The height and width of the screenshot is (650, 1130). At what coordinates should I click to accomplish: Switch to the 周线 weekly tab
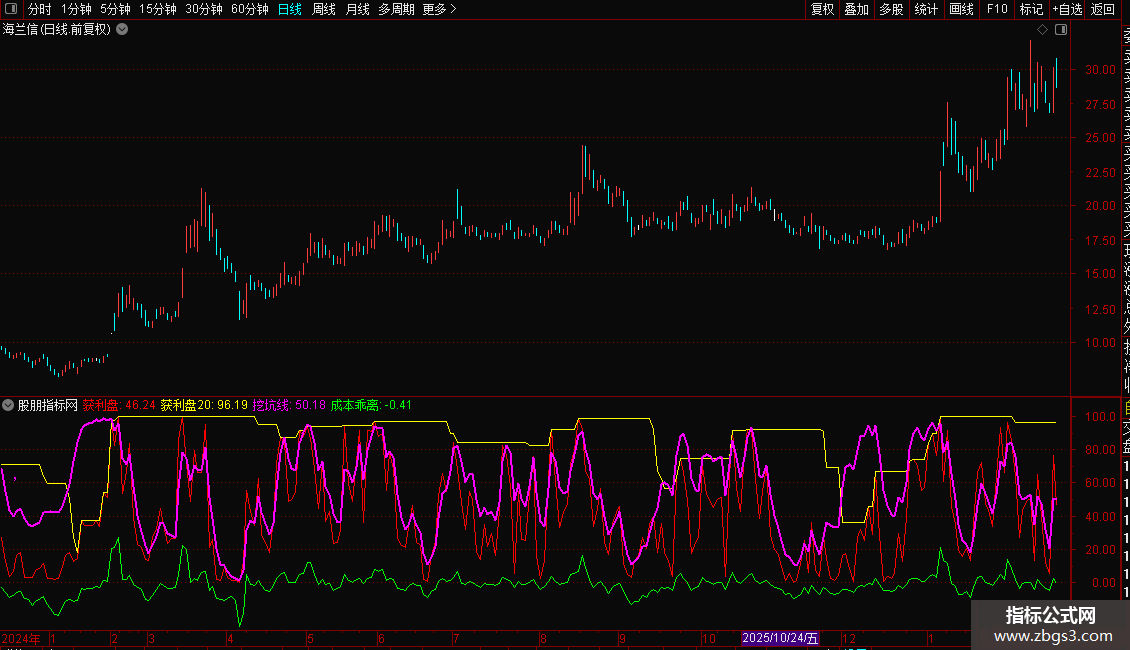324,9
